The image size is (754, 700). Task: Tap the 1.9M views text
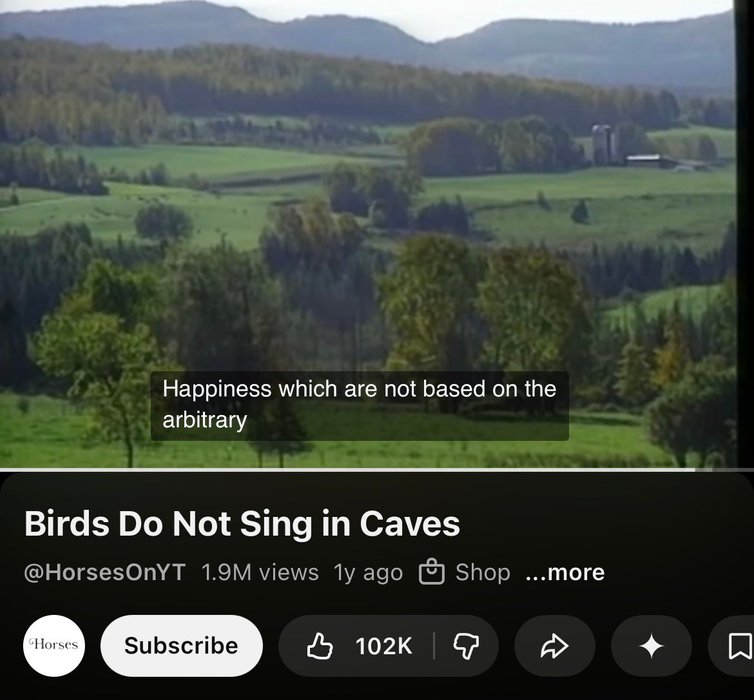coord(260,572)
